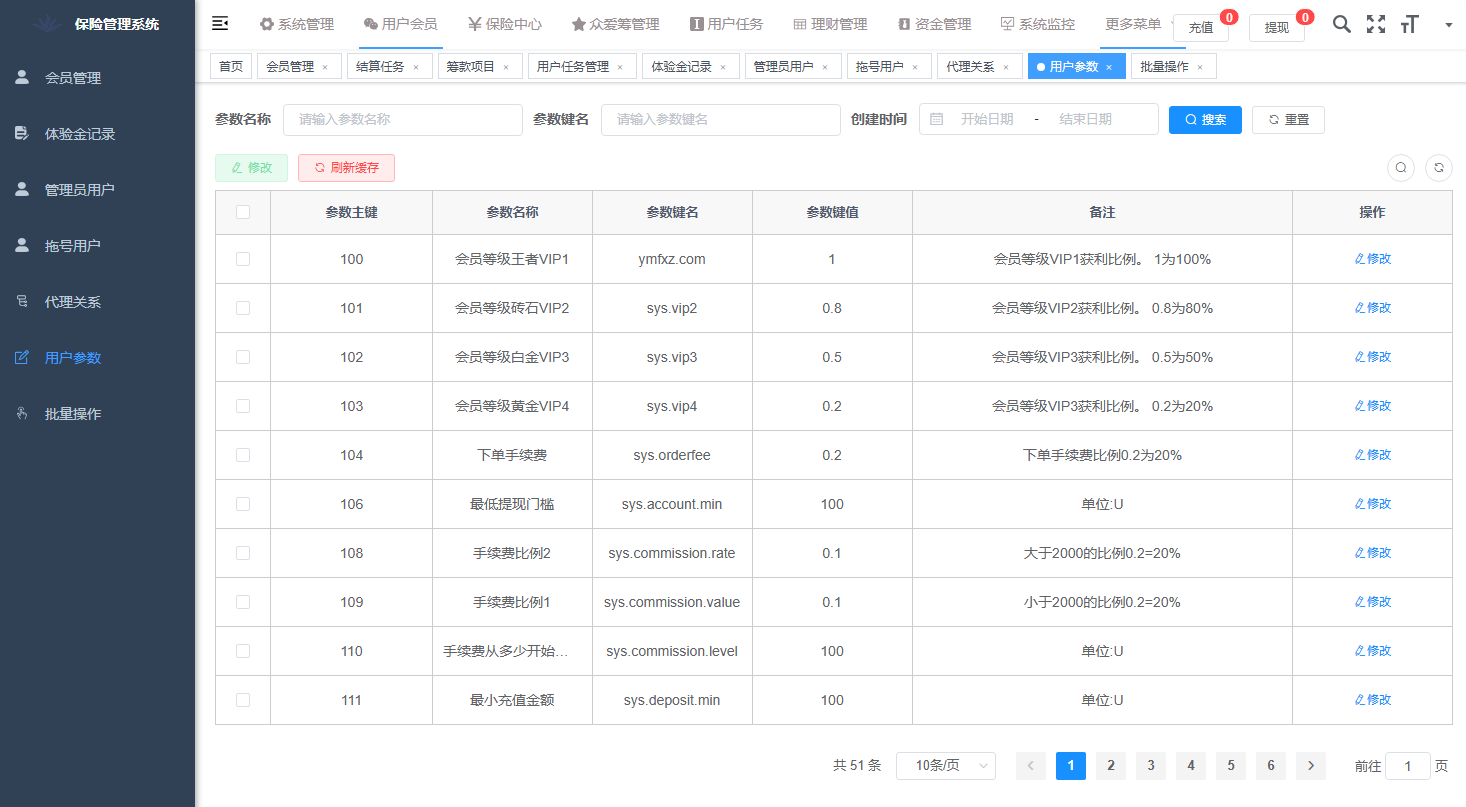Click the calendar icon in 创建时间 field

click(937, 119)
